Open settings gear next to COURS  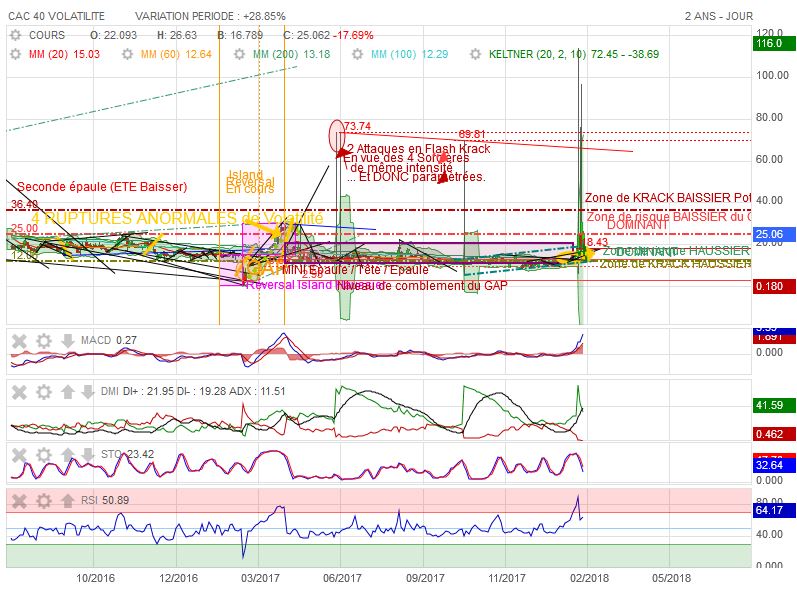pyautogui.click(x=16, y=35)
